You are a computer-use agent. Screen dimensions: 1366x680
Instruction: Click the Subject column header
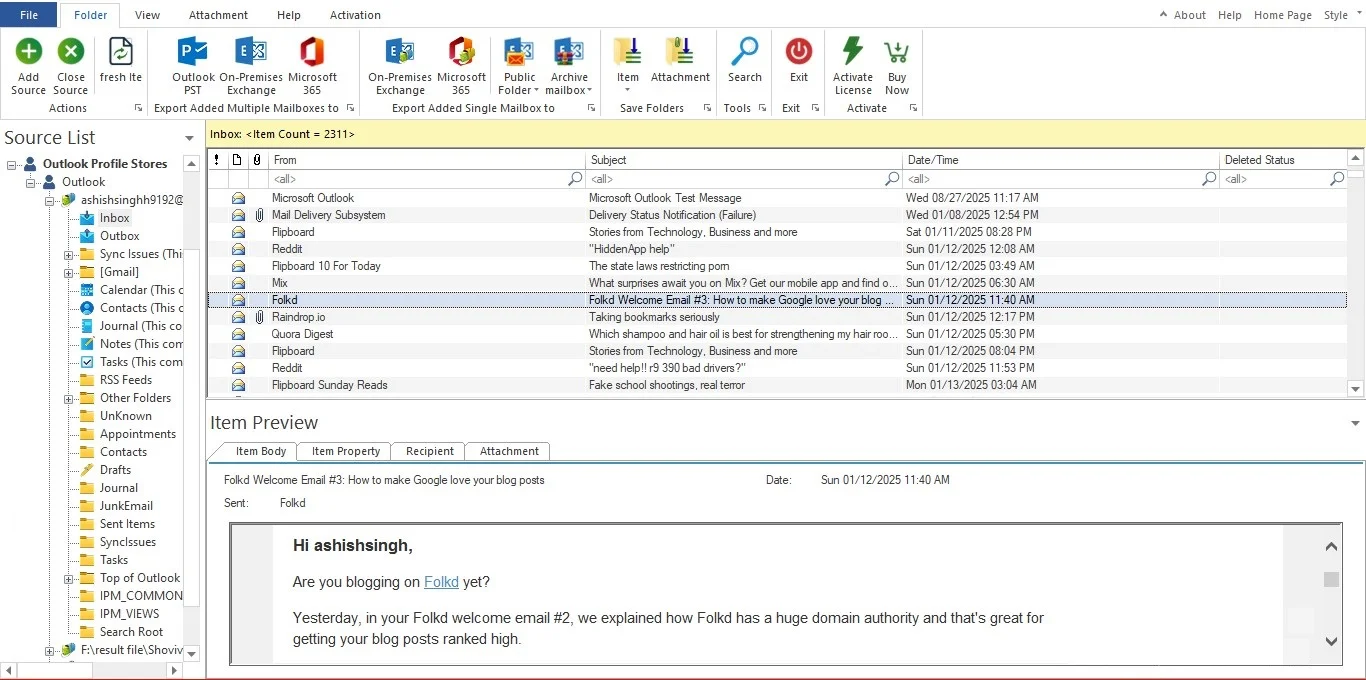pyautogui.click(x=744, y=160)
